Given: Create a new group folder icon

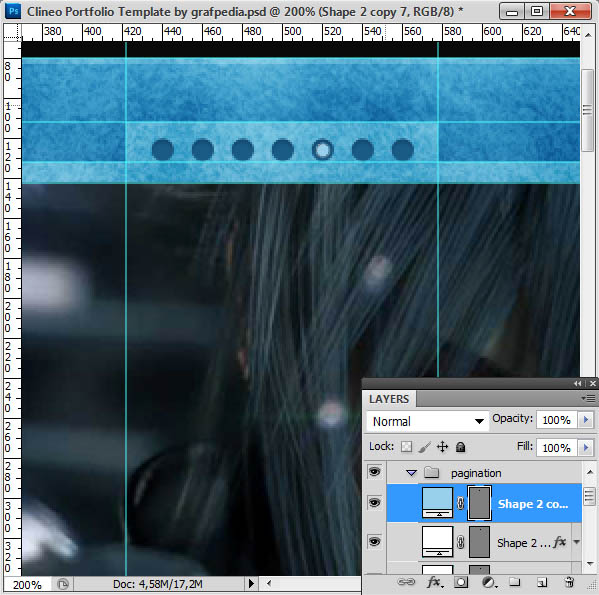Looking at the screenshot, I should (x=515, y=582).
